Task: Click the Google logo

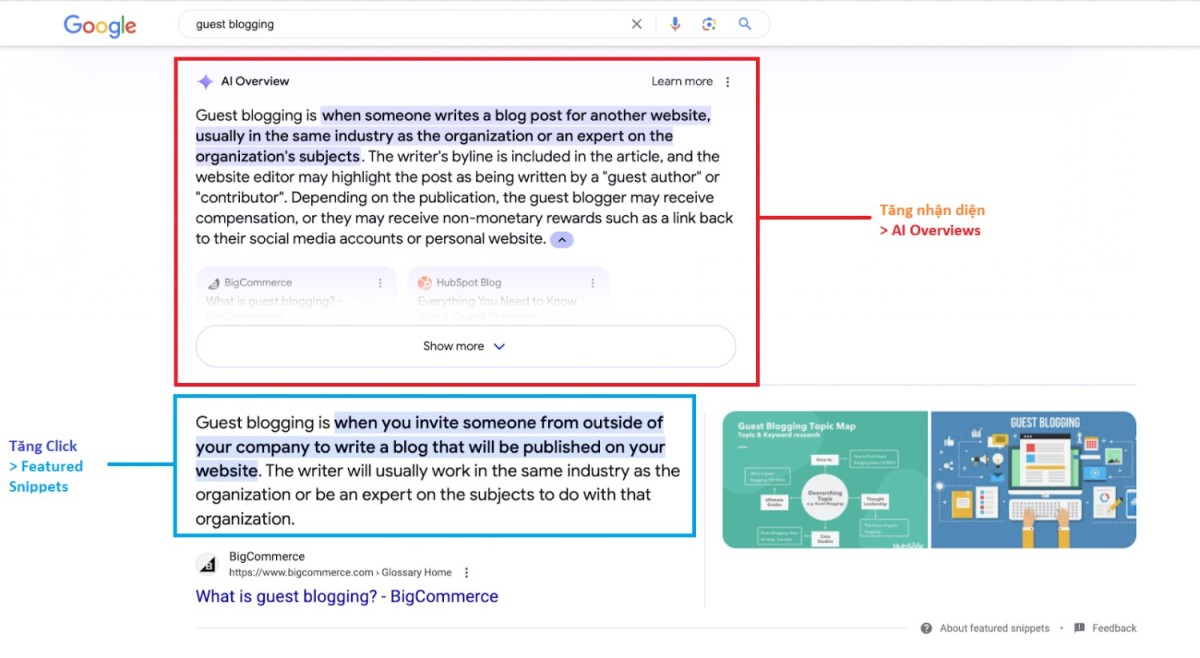Action: [x=100, y=25]
